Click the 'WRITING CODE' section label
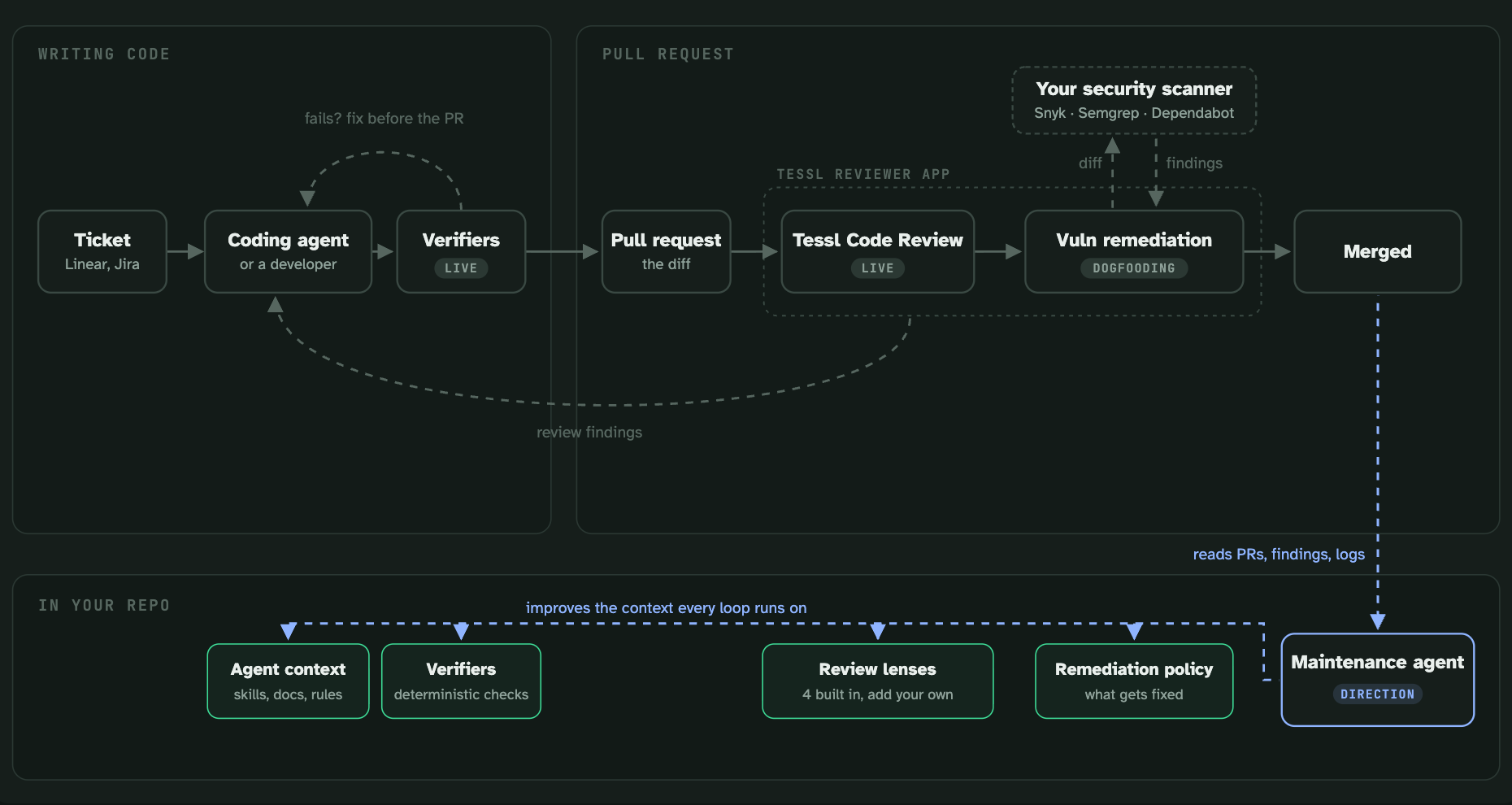 point(104,54)
